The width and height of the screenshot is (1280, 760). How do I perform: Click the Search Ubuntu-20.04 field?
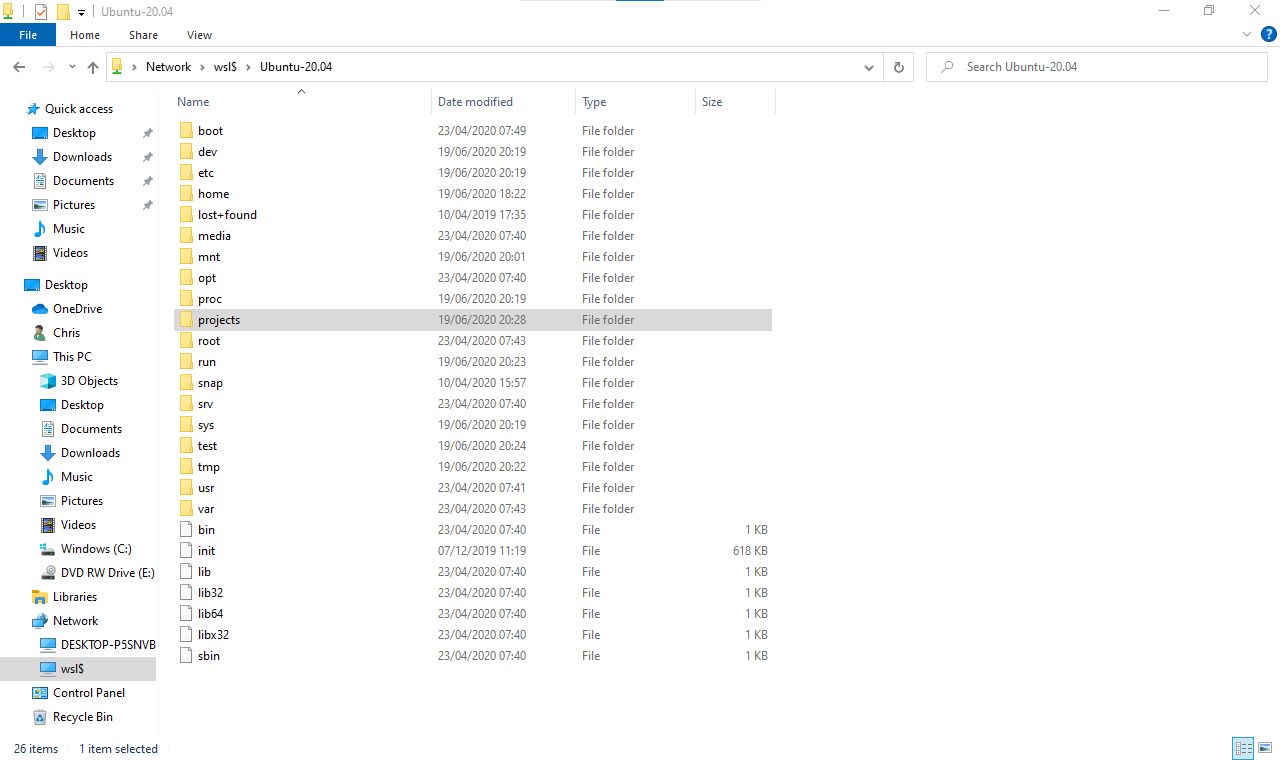(x=1097, y=67)
